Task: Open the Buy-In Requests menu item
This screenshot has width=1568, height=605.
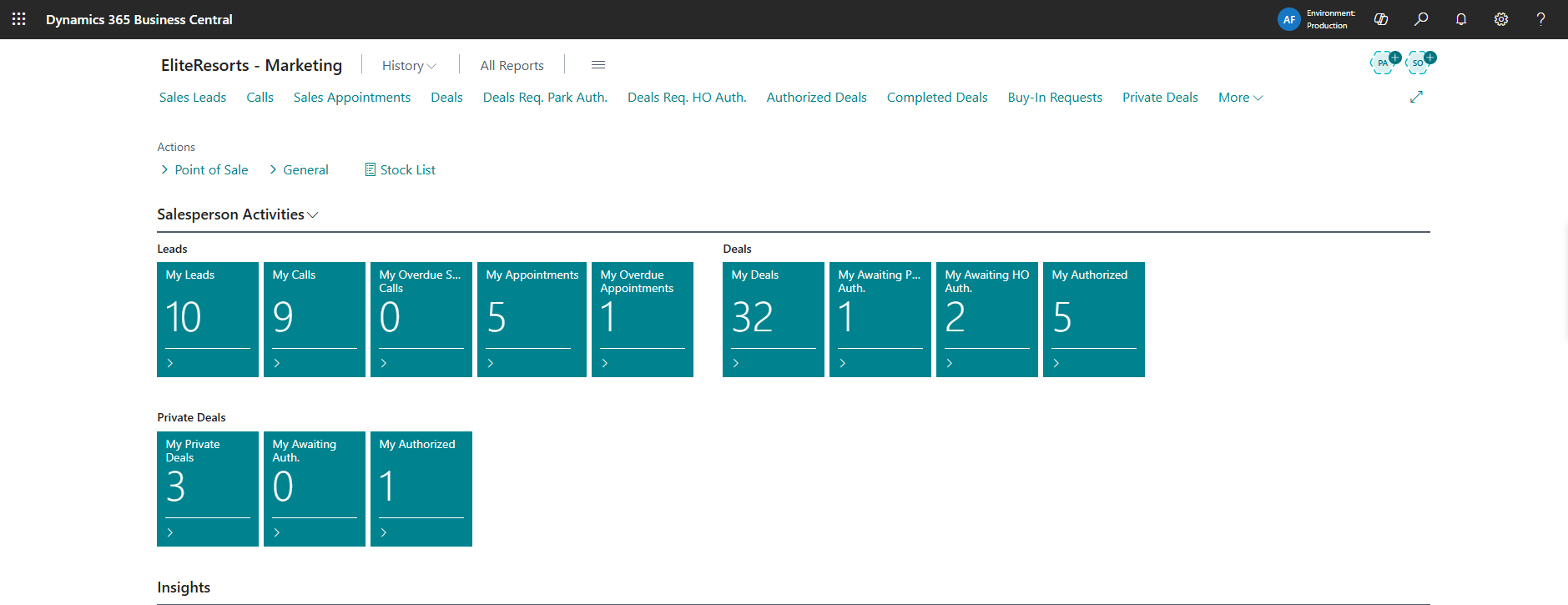Action: [x=1055, y=98]
